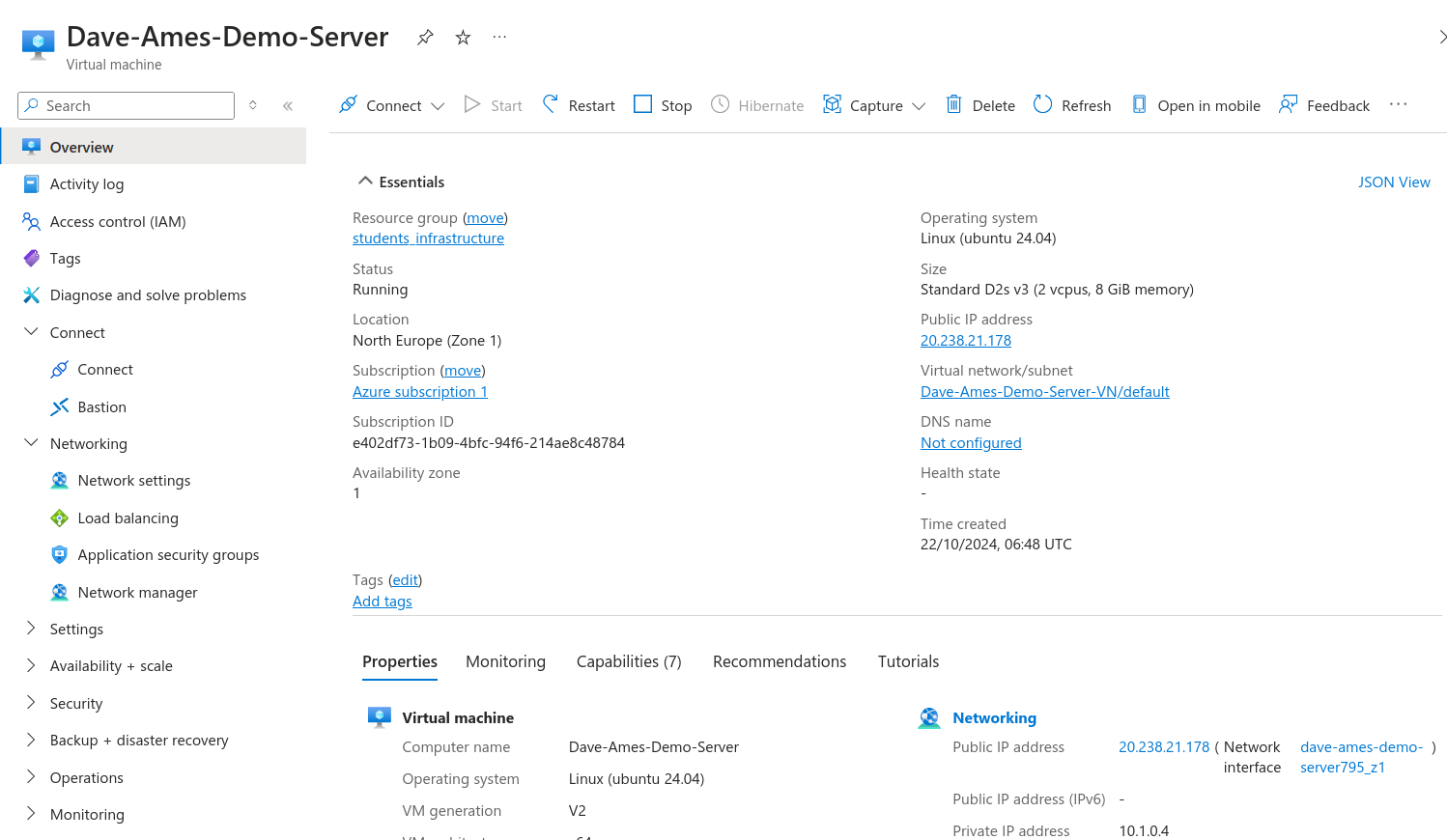Screen dimensions: 1447x840
Task: Expand the Monitoring group in sidebar
Action: [31, 814]
